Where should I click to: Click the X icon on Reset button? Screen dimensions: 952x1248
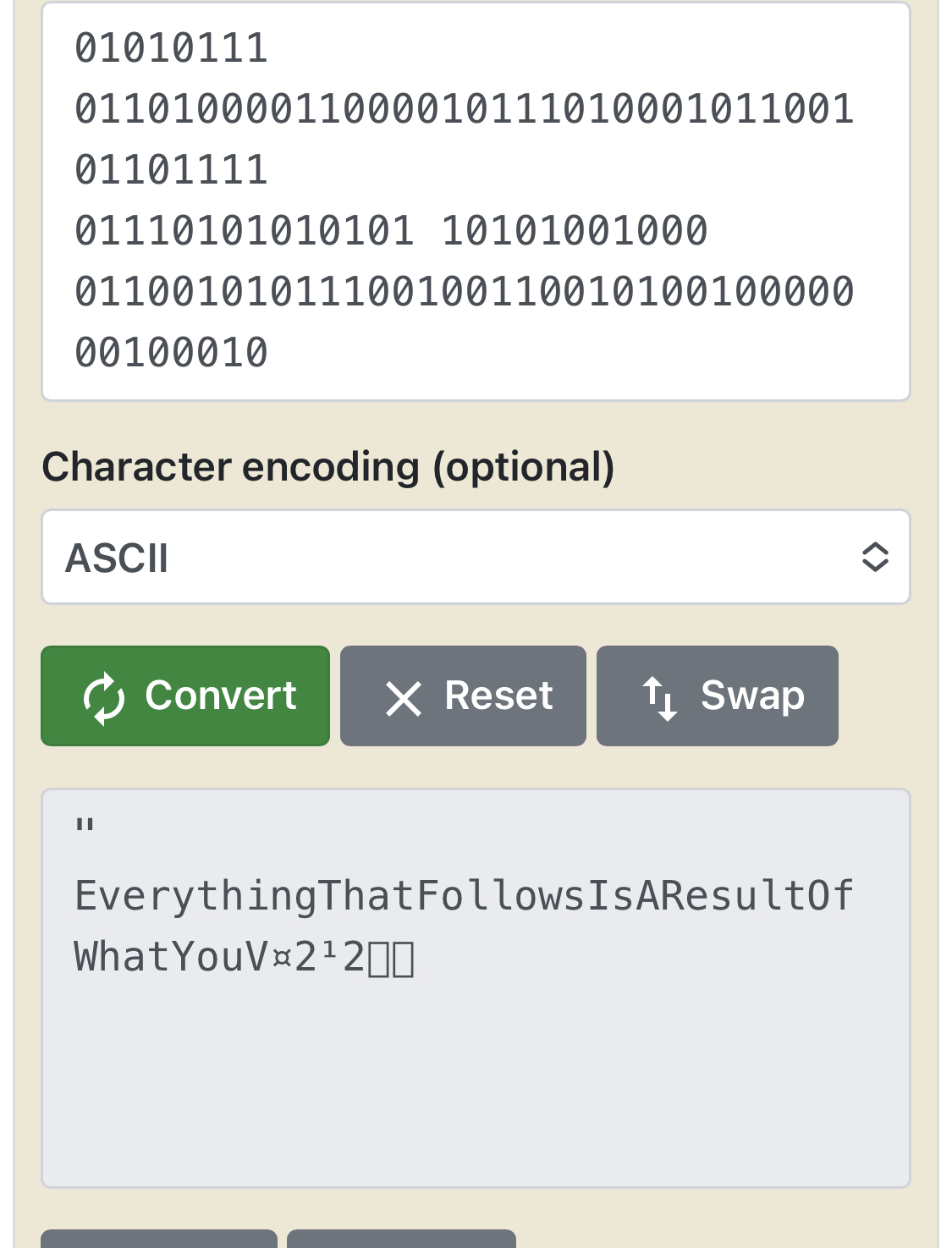403,699
